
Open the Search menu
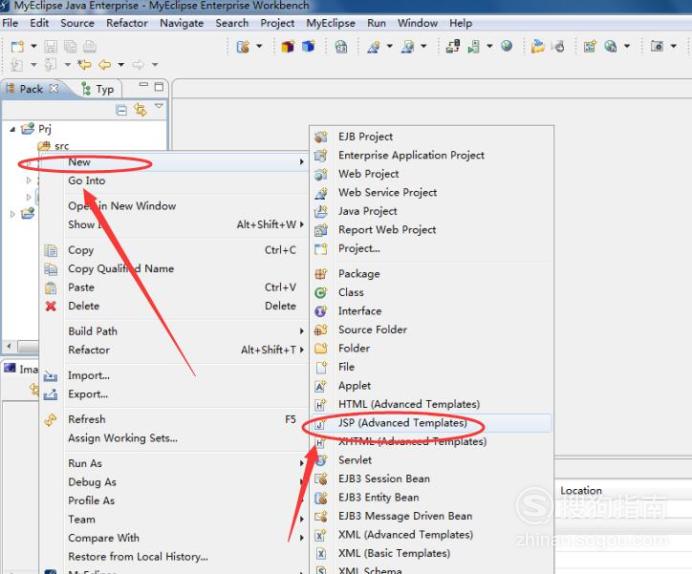pos(232,23)
